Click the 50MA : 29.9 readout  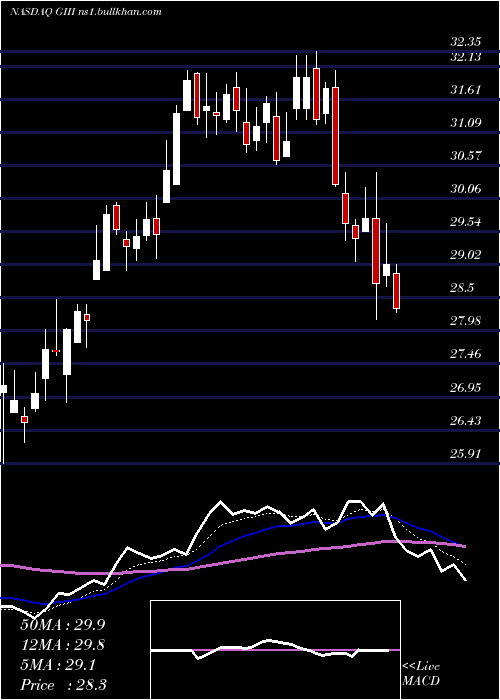point(63,625)
